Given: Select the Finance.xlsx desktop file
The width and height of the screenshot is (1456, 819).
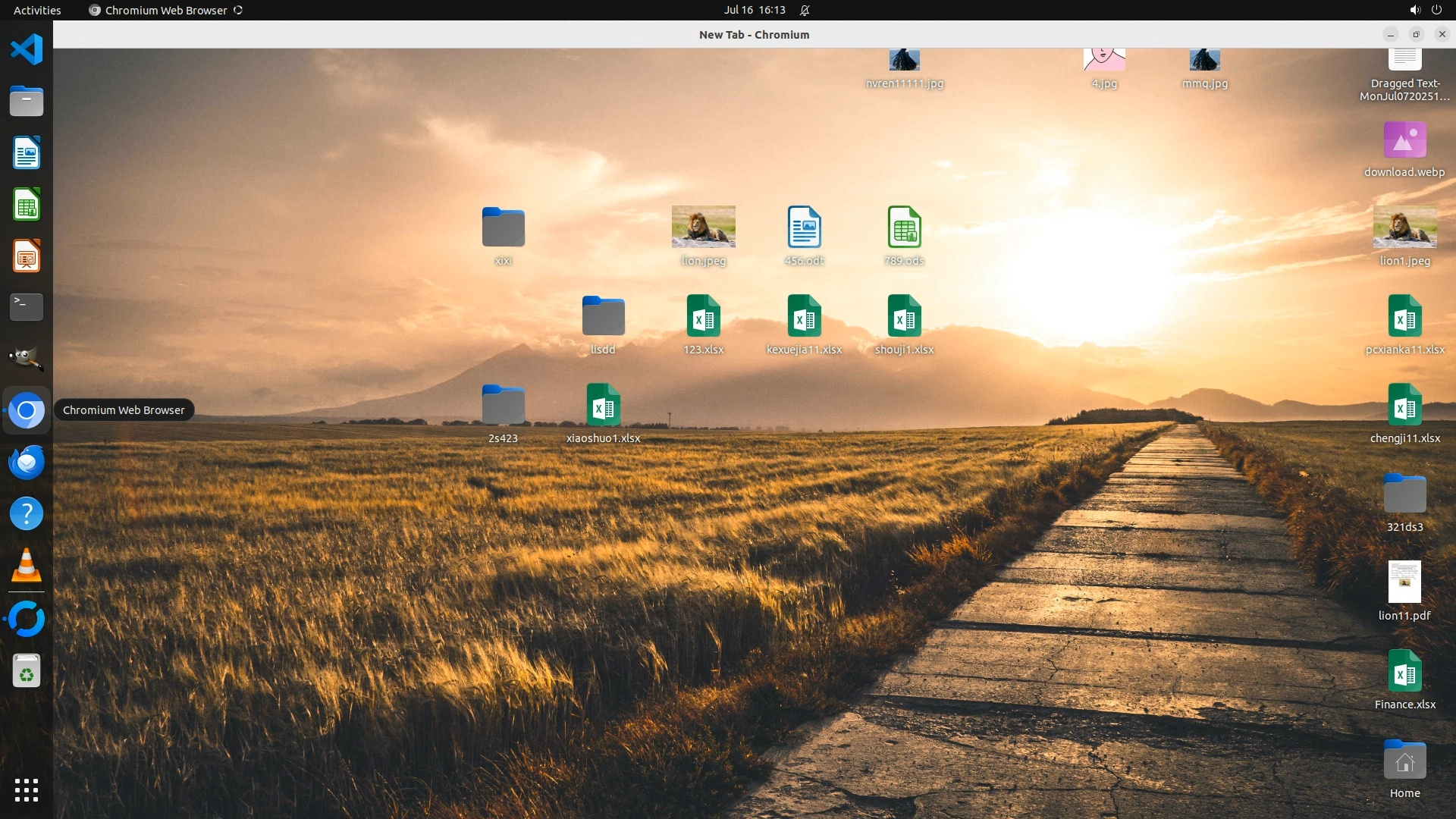Looking at the screenshot, I should click(1404, 672).
